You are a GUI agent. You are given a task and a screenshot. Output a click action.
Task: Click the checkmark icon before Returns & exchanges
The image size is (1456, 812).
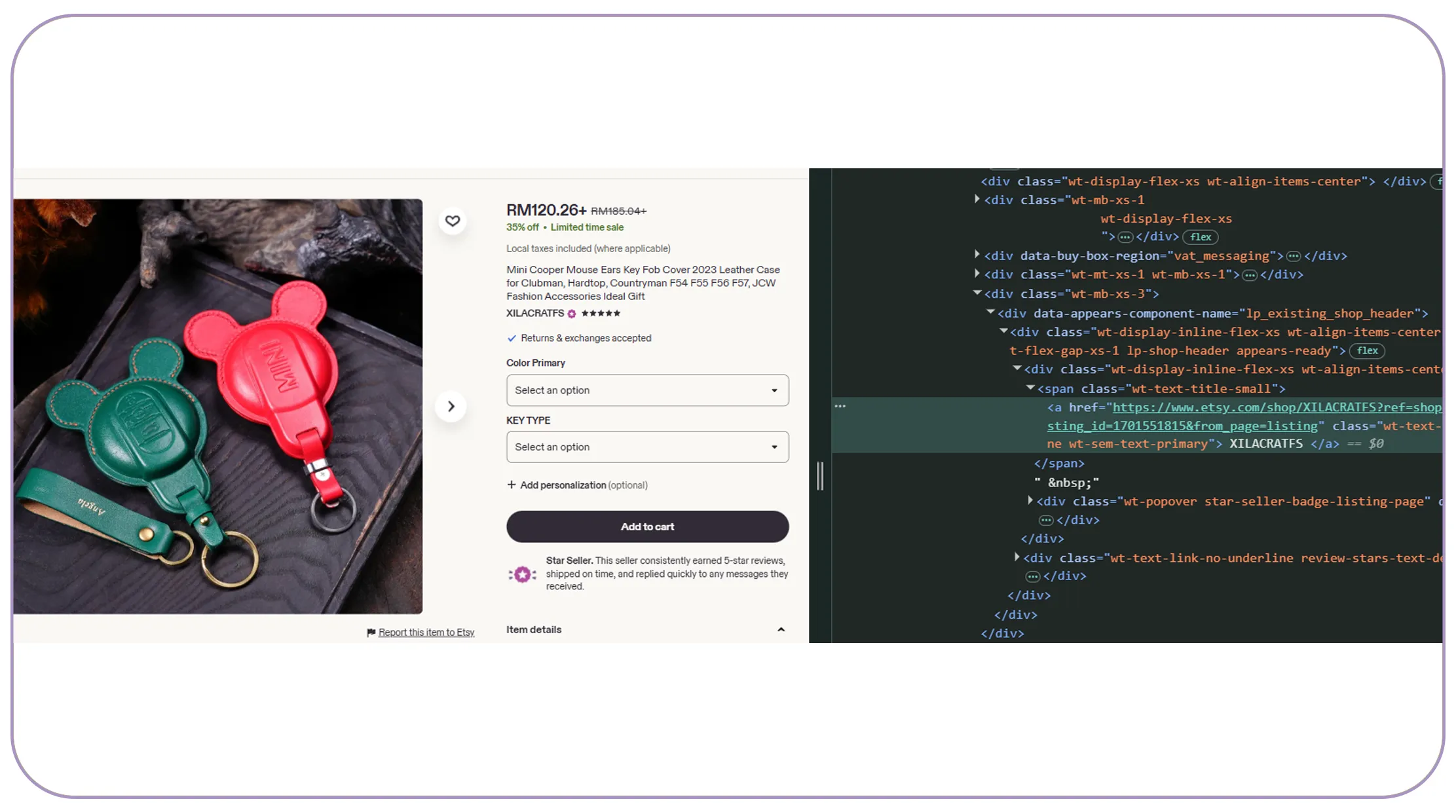(512, 339)
